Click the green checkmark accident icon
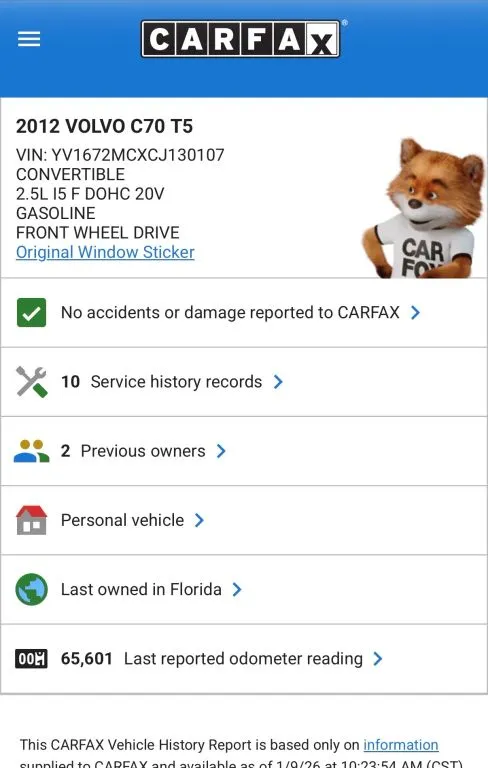The width and height of the screenshot is (488, 768). coord(31,312)
